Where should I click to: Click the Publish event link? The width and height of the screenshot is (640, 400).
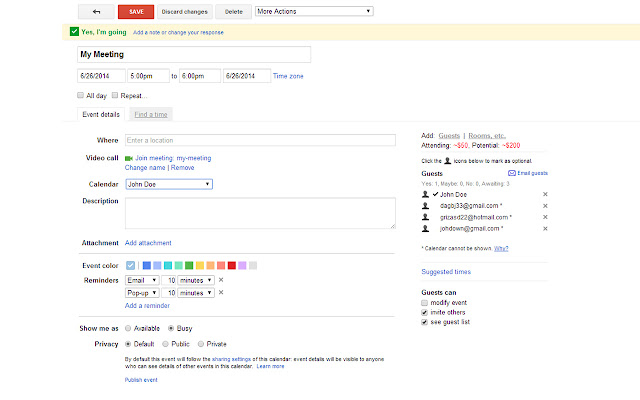pos(141,380)
